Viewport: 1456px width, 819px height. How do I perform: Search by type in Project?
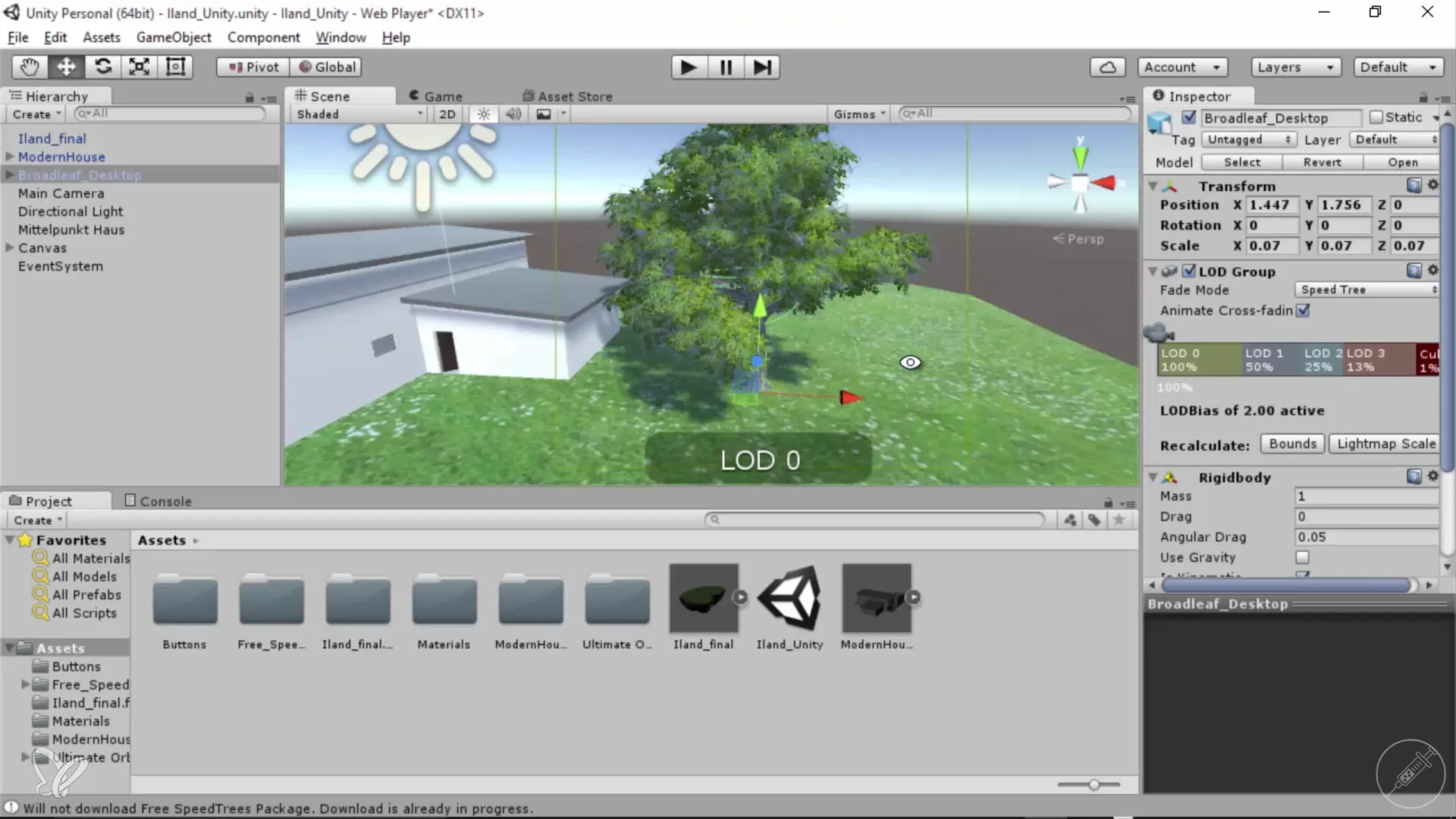tap(1070, 519)
